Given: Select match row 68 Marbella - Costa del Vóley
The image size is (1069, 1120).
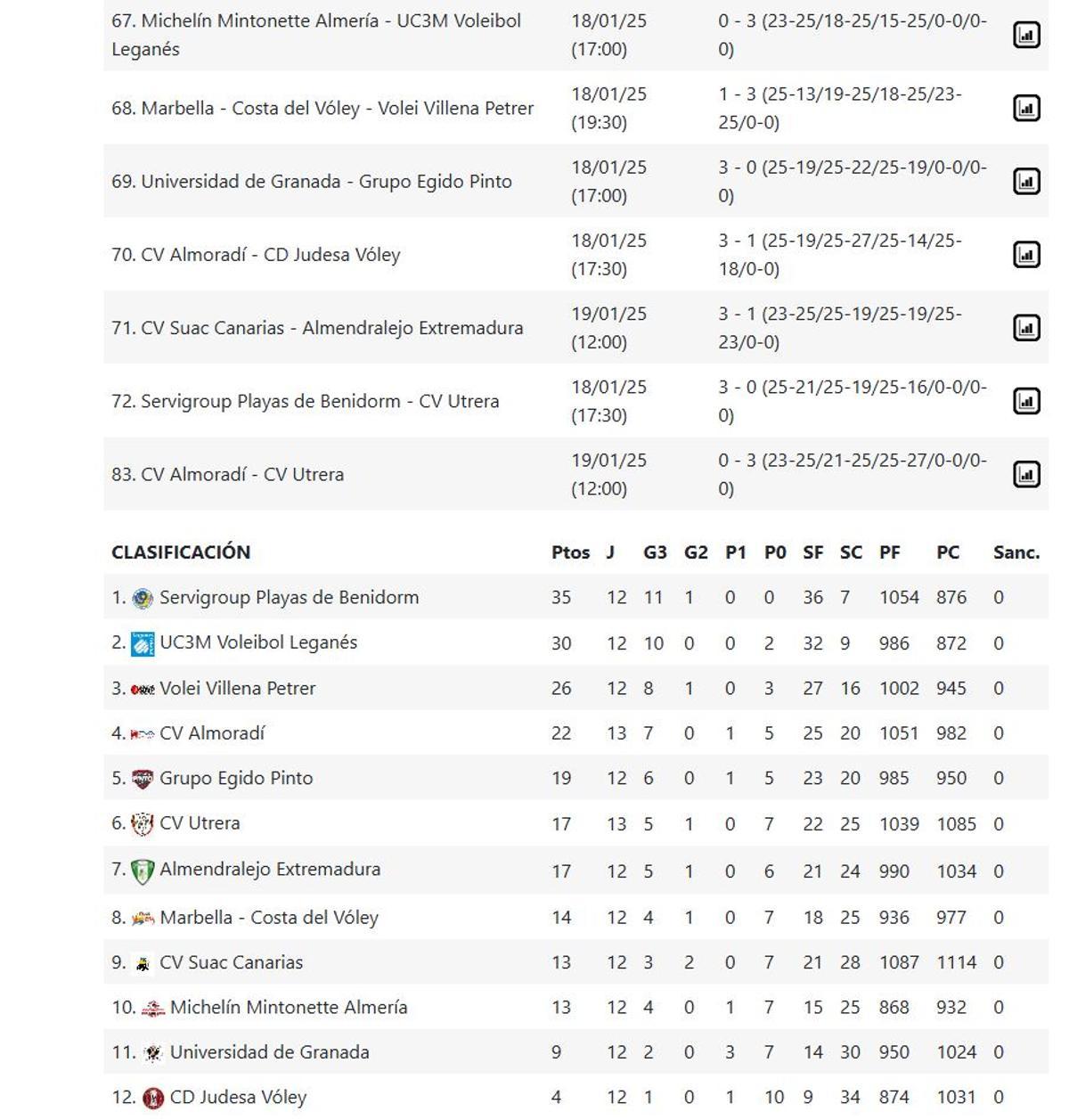Looking at the screenshot, I should (x=321, y=106).
